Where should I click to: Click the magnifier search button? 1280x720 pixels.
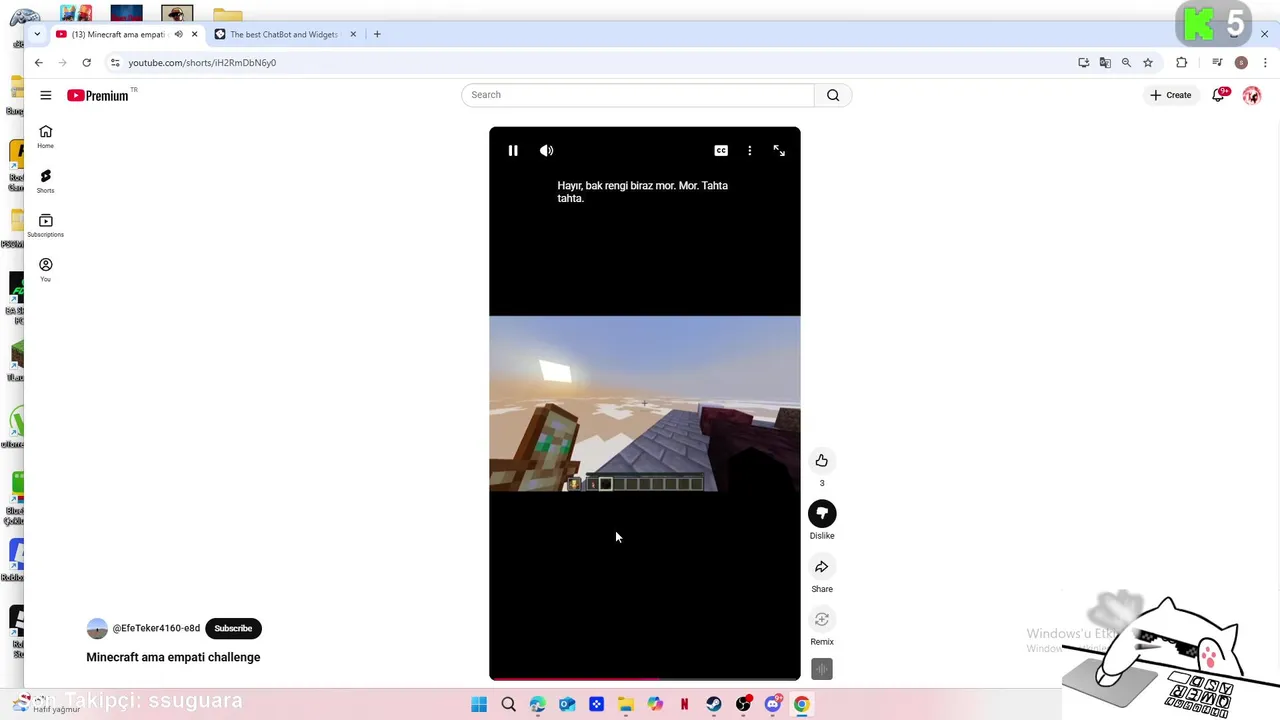coord(833,95)
